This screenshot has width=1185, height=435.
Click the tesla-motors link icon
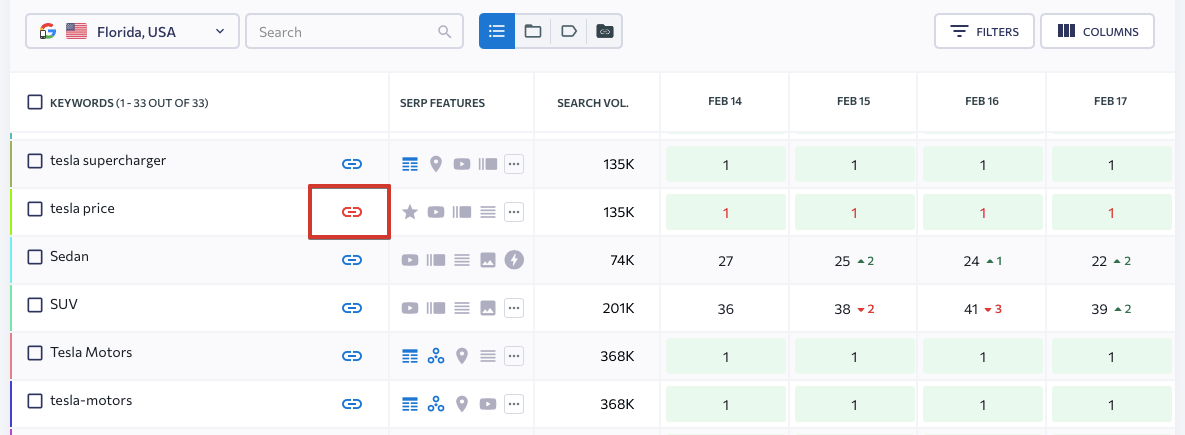click(352, 404)
